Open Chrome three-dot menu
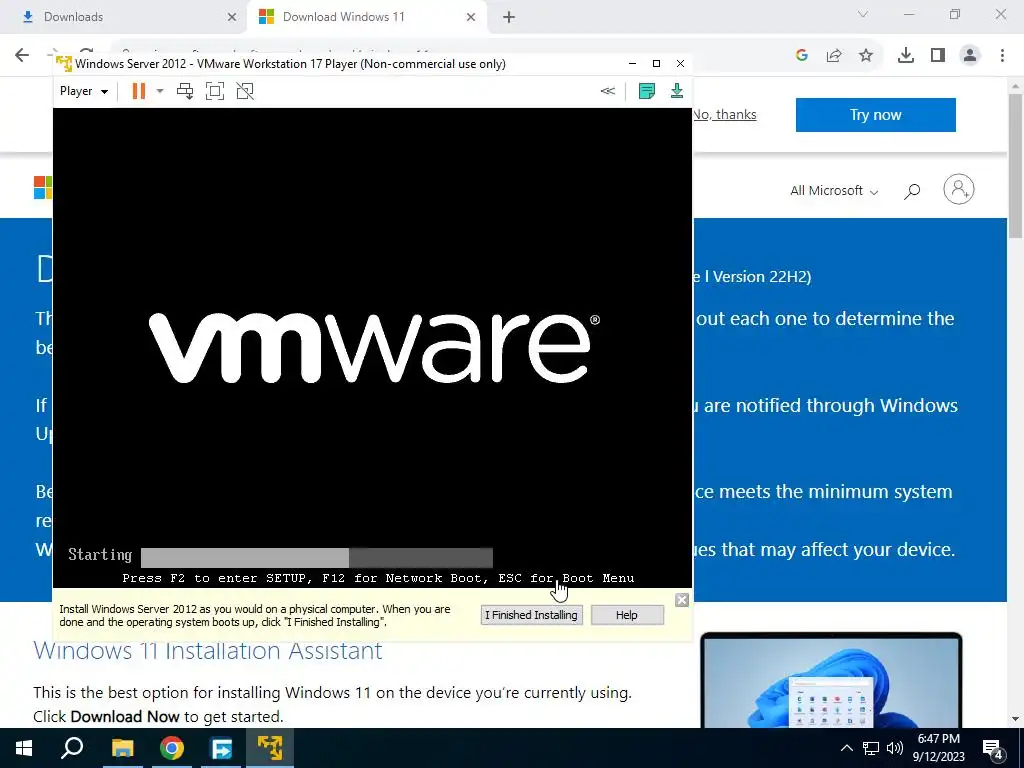 [x=1002, y=56]
